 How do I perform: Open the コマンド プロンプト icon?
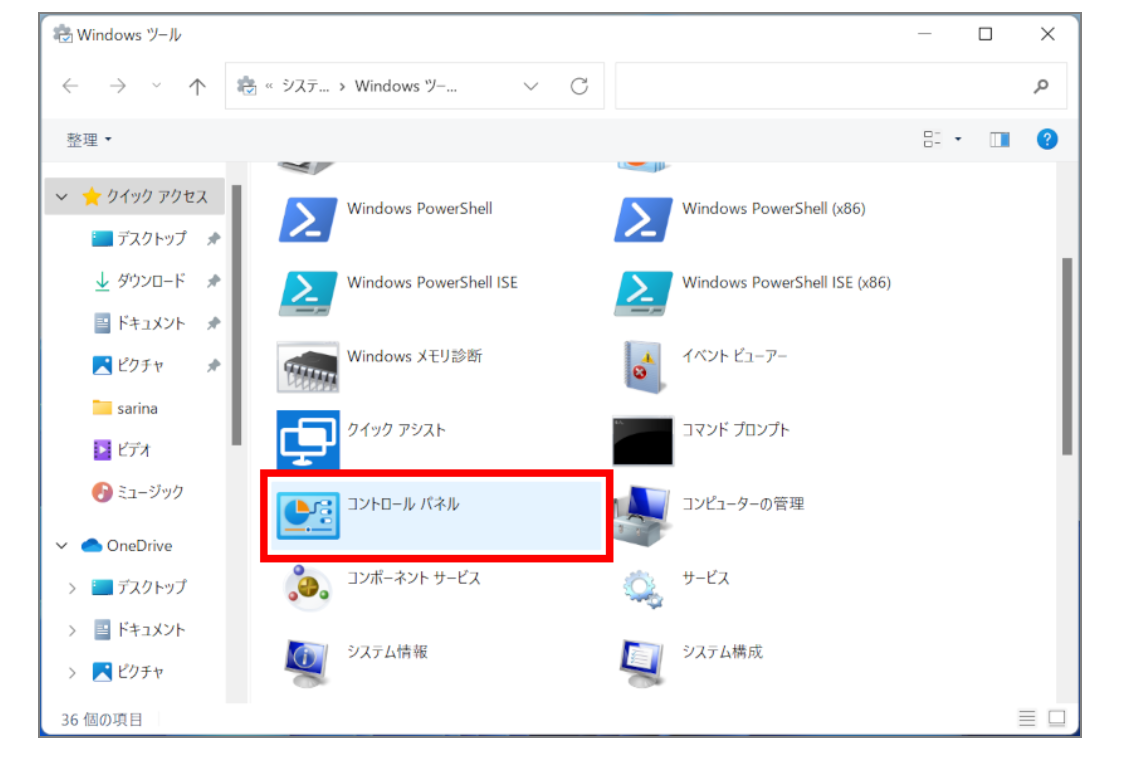coord(642,441)
